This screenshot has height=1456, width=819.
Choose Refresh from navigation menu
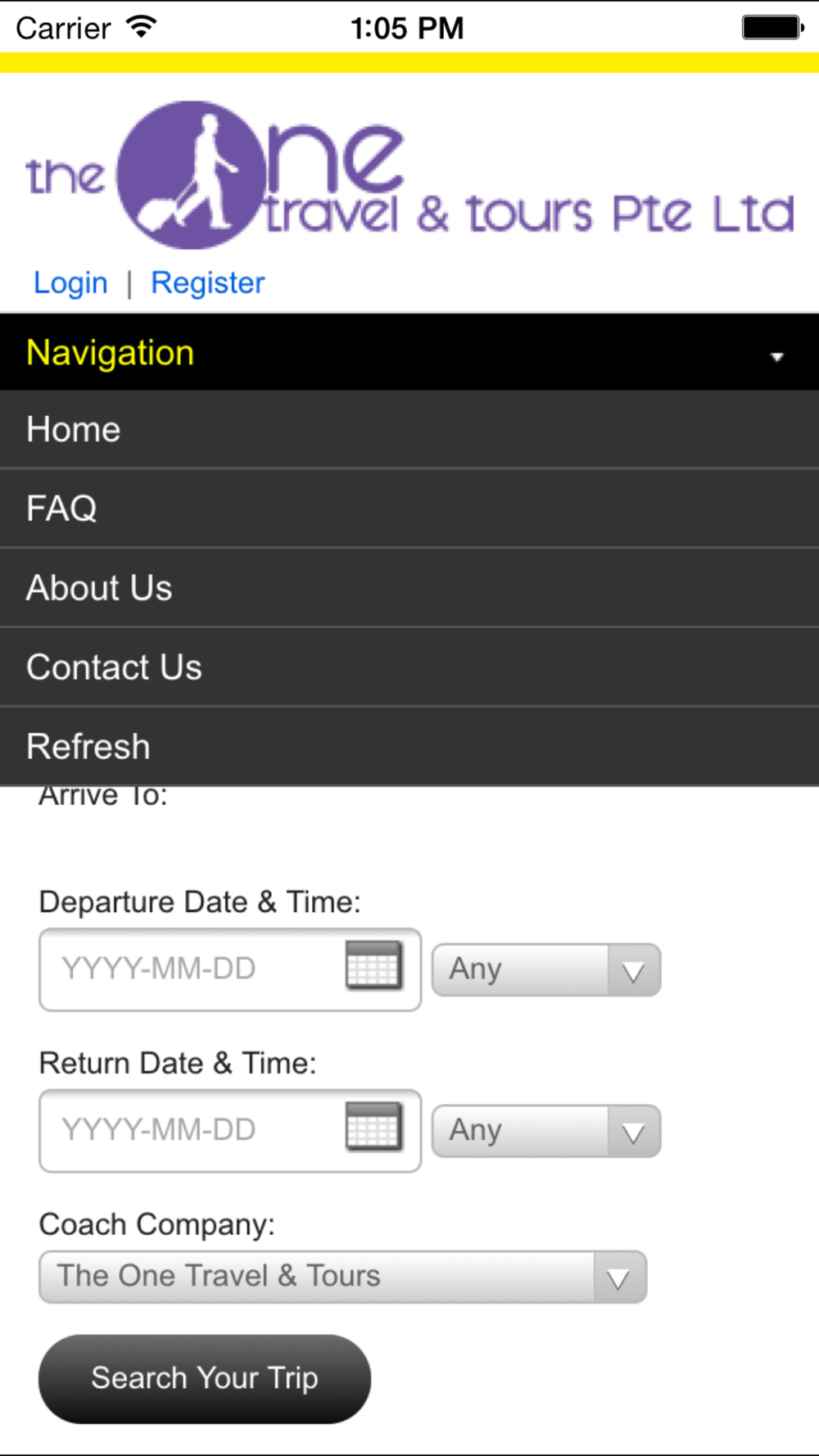coord(409,747)
